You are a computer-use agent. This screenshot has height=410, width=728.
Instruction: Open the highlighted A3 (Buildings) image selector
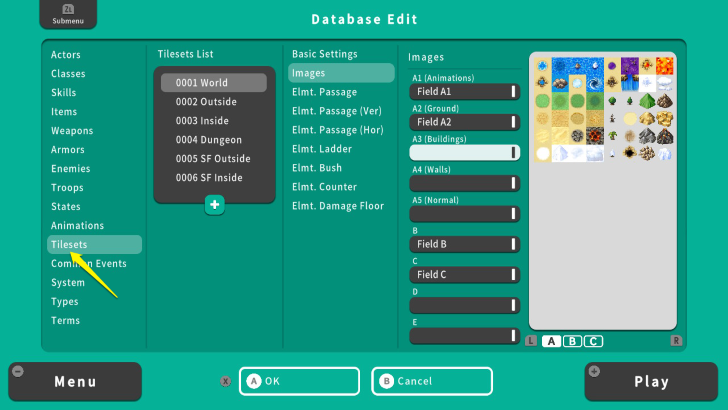(464, 152)
